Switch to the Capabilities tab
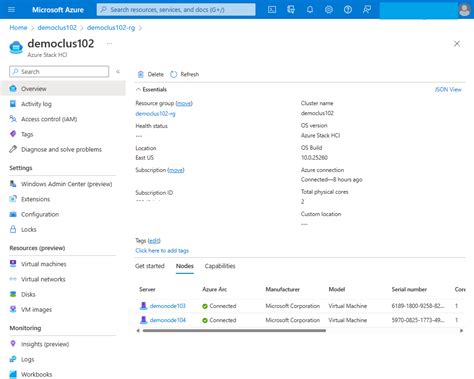474x379 pixels. pyautogui.click(x=220, y=266)
